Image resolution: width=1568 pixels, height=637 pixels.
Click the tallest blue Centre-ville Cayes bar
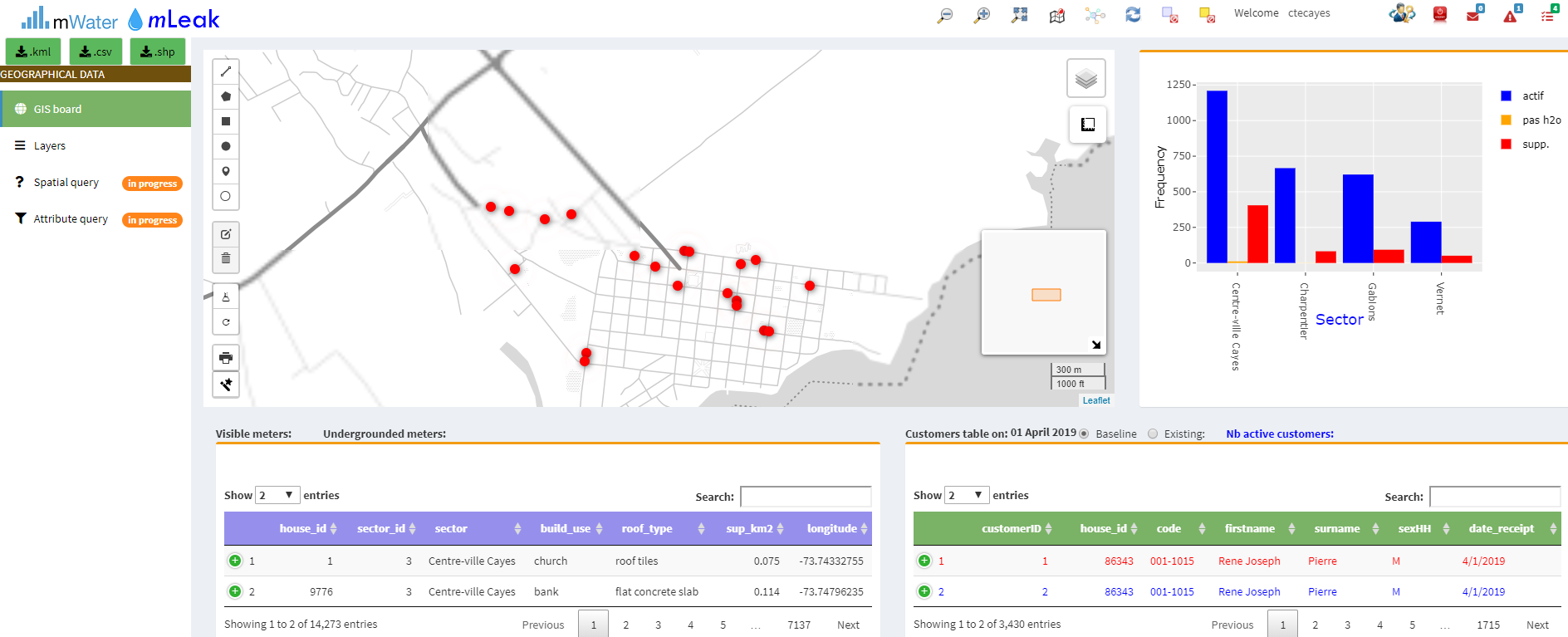point(1217,177)
